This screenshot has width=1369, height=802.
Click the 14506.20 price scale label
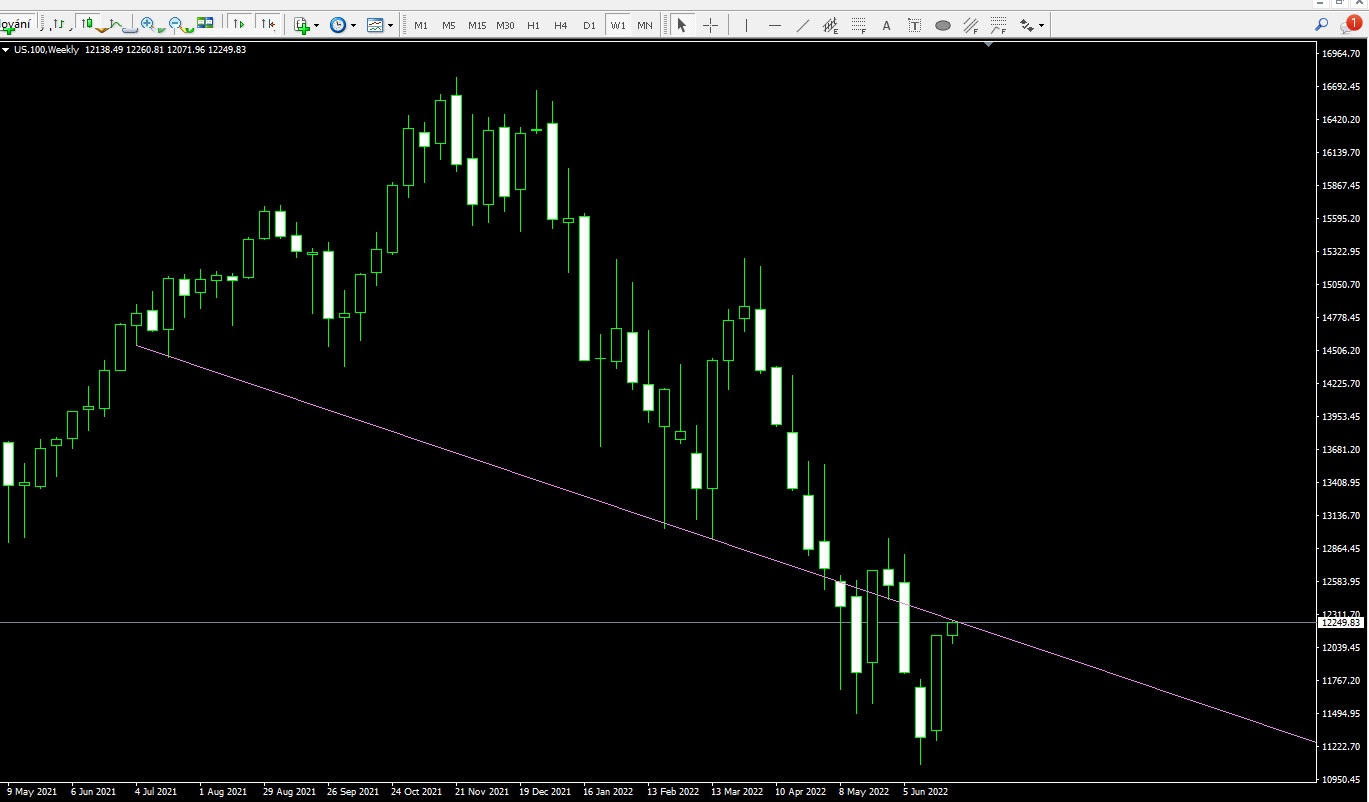click(1341, 351)
